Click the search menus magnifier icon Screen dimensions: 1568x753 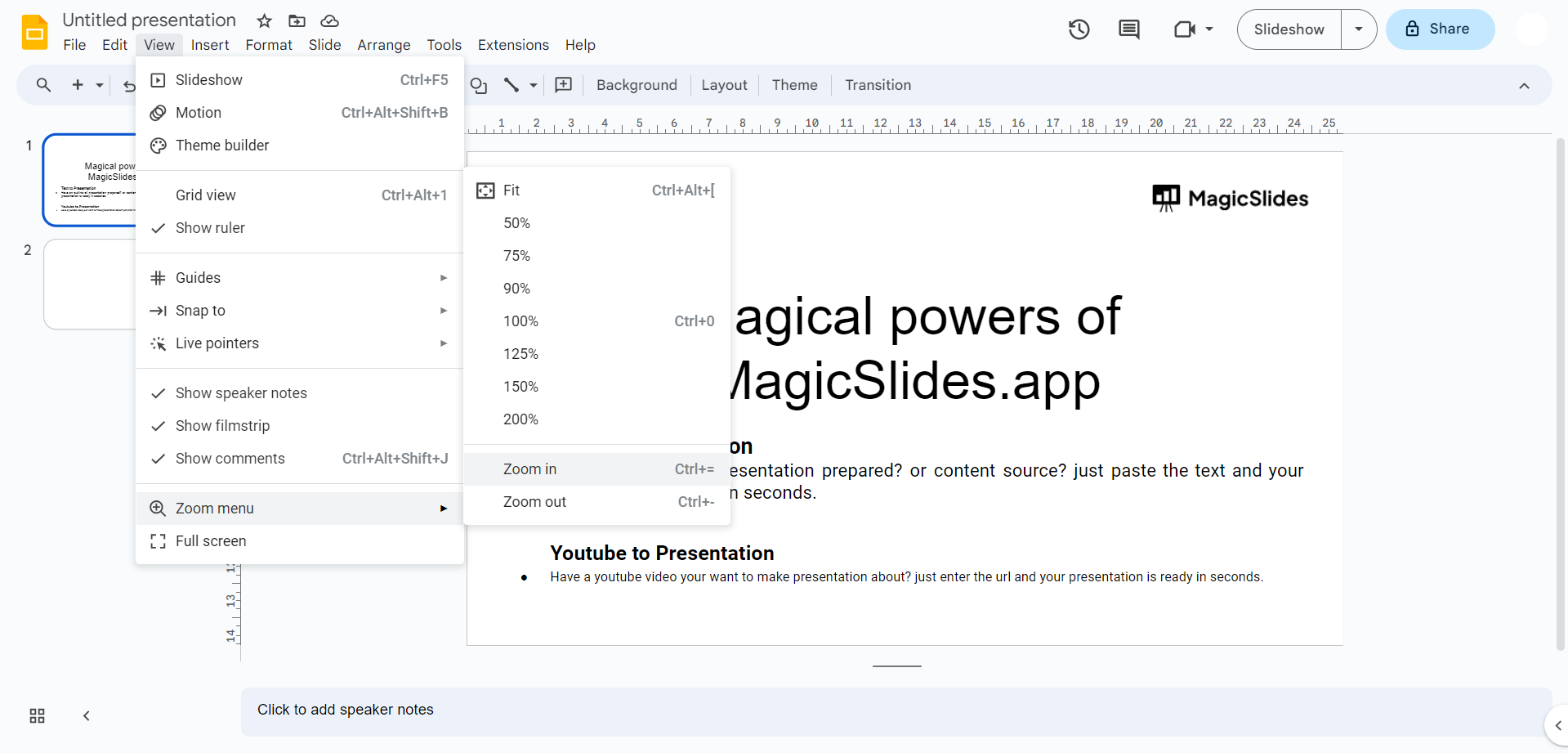[x=43, y=85]
